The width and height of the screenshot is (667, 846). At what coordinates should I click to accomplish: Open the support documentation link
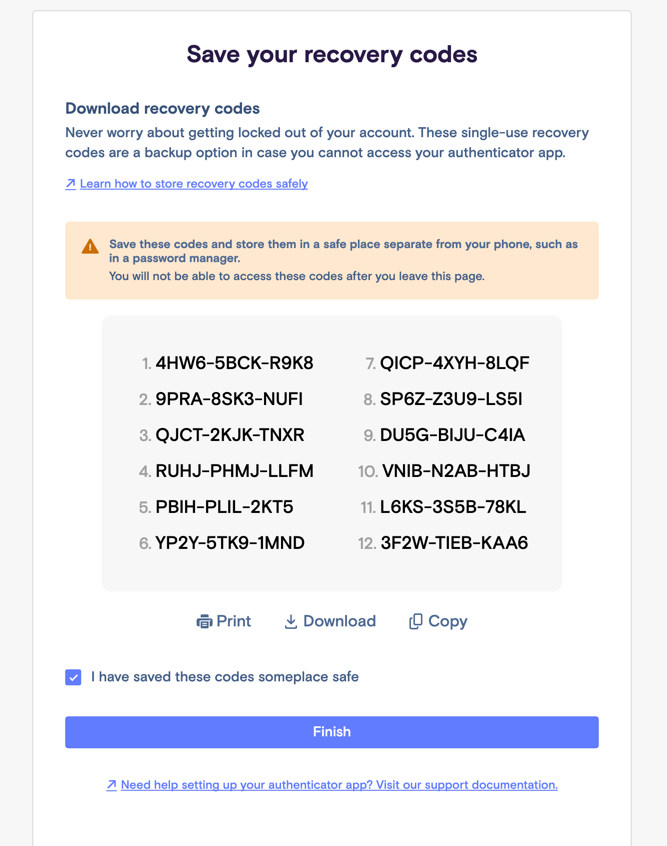pos(339,785)
